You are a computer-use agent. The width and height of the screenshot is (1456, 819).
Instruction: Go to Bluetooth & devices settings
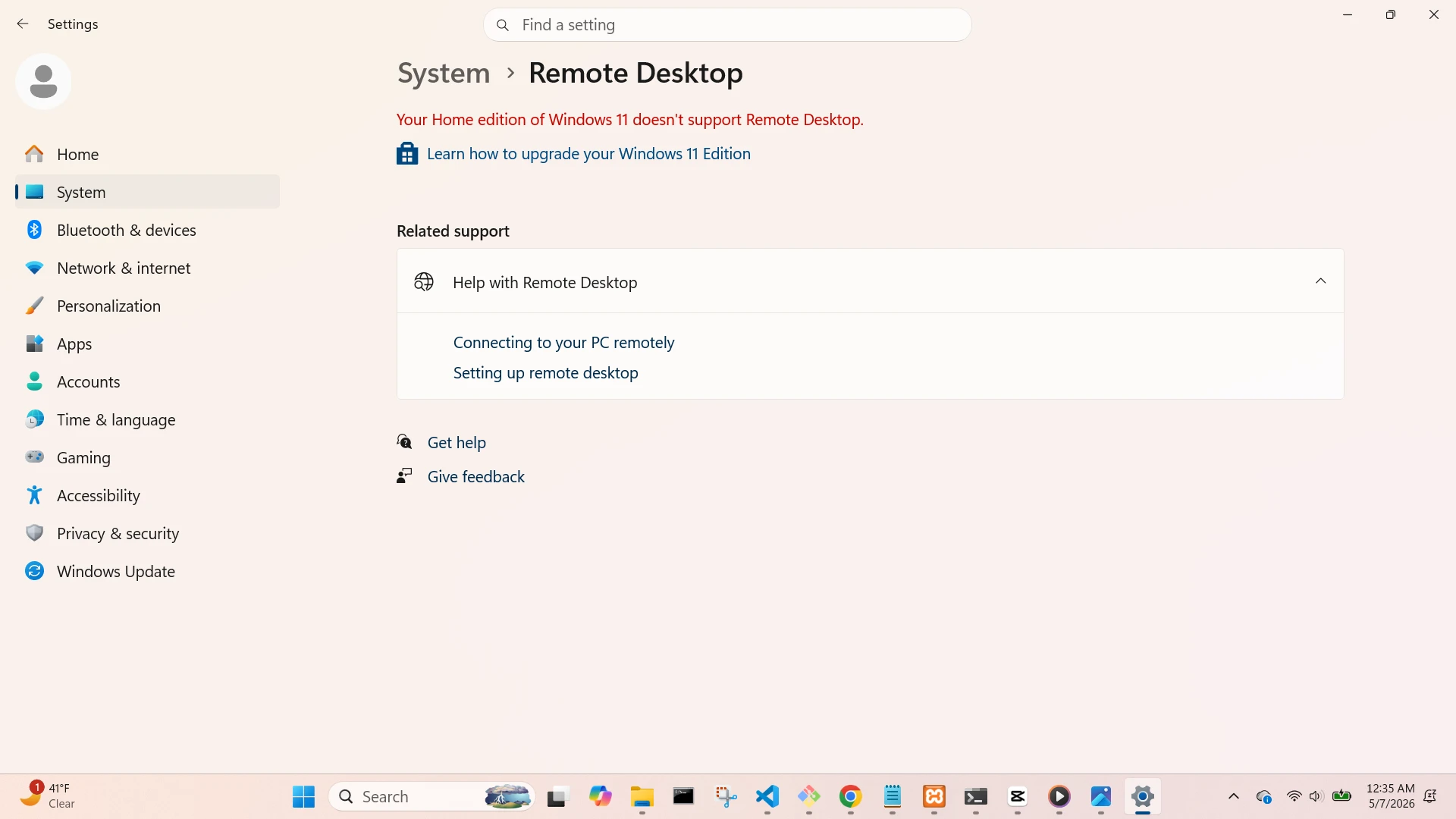147,230
